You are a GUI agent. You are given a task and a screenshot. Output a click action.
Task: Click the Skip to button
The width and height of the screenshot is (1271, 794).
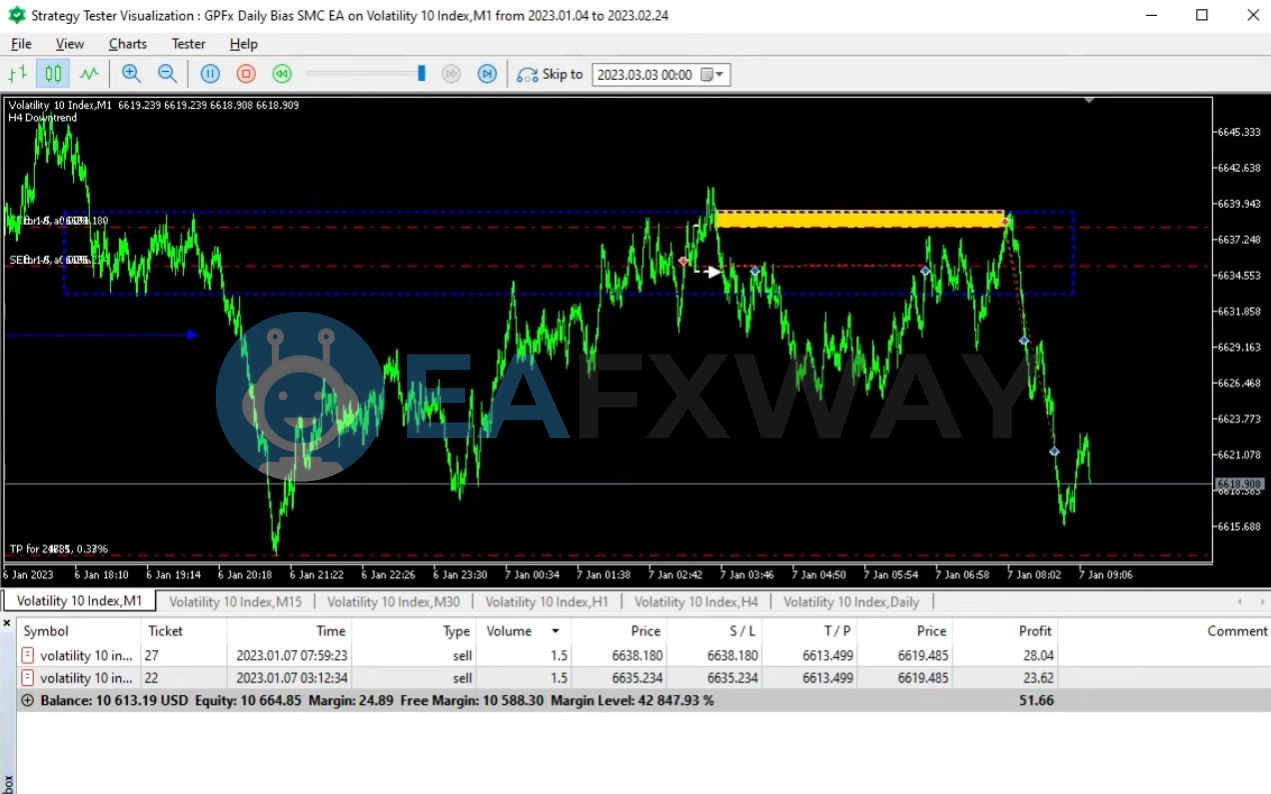[x=550, y=74]
